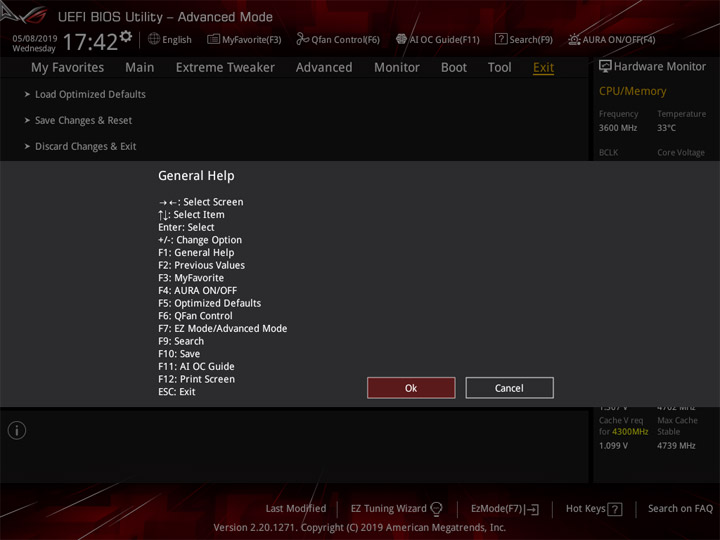This screenshot has width=720, height=540.
Task: Click the 33°C temperature value
Action: (666, 128)
